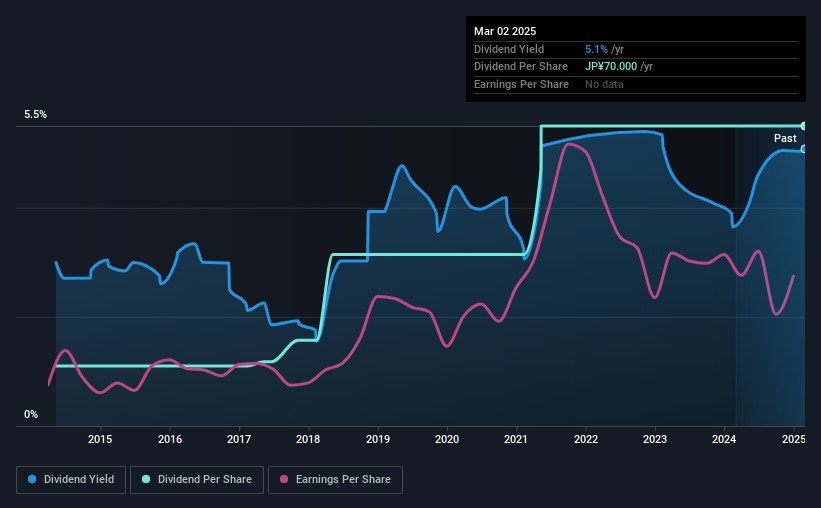Screen dimensions: 821x508
Task: Click the Past label on the chart
Action: tap(785, 138)
